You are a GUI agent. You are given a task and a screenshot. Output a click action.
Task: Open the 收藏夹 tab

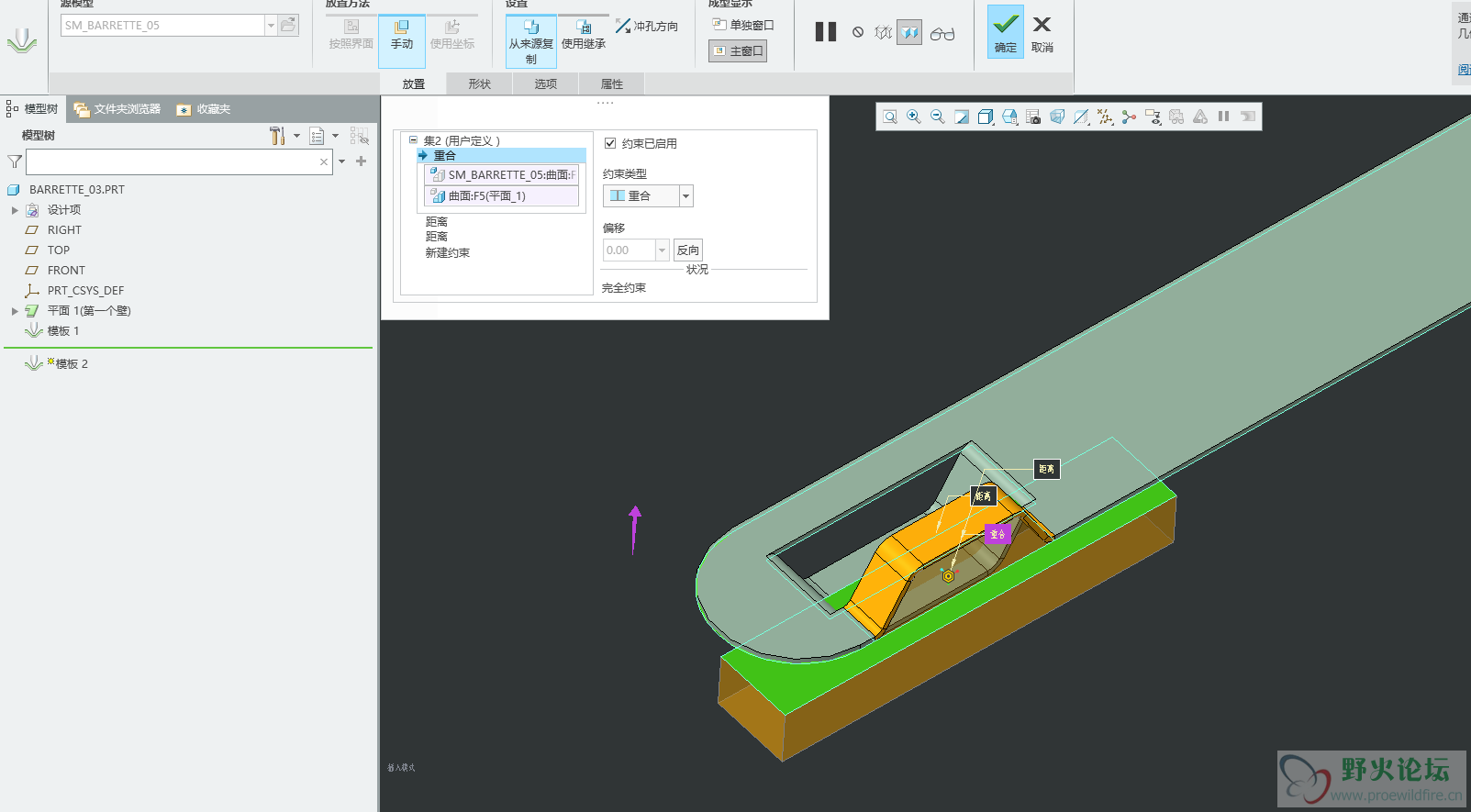tap(204, 109)
